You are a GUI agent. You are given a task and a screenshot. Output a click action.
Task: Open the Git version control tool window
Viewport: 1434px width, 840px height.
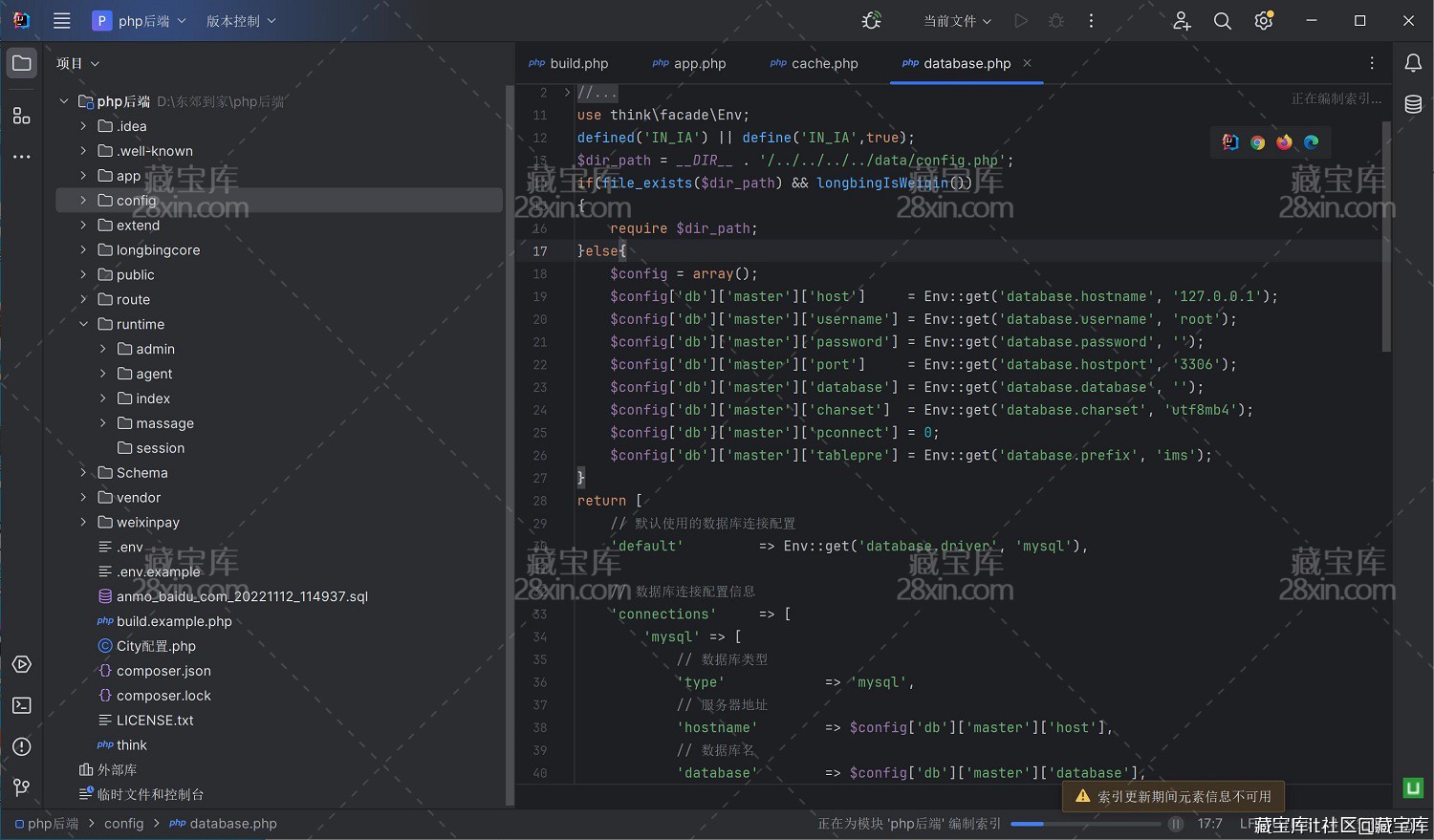pyautogui.click(x=21, y=787)
